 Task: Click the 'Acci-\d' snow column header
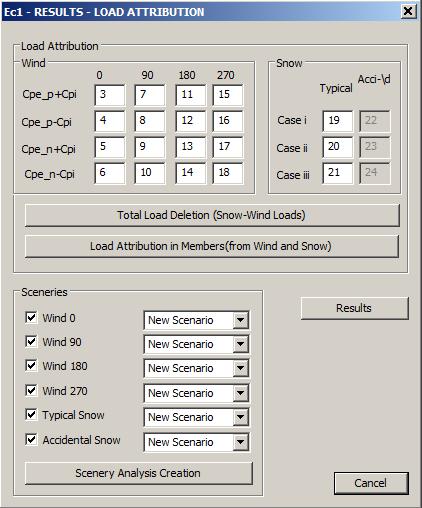point(374,79)
